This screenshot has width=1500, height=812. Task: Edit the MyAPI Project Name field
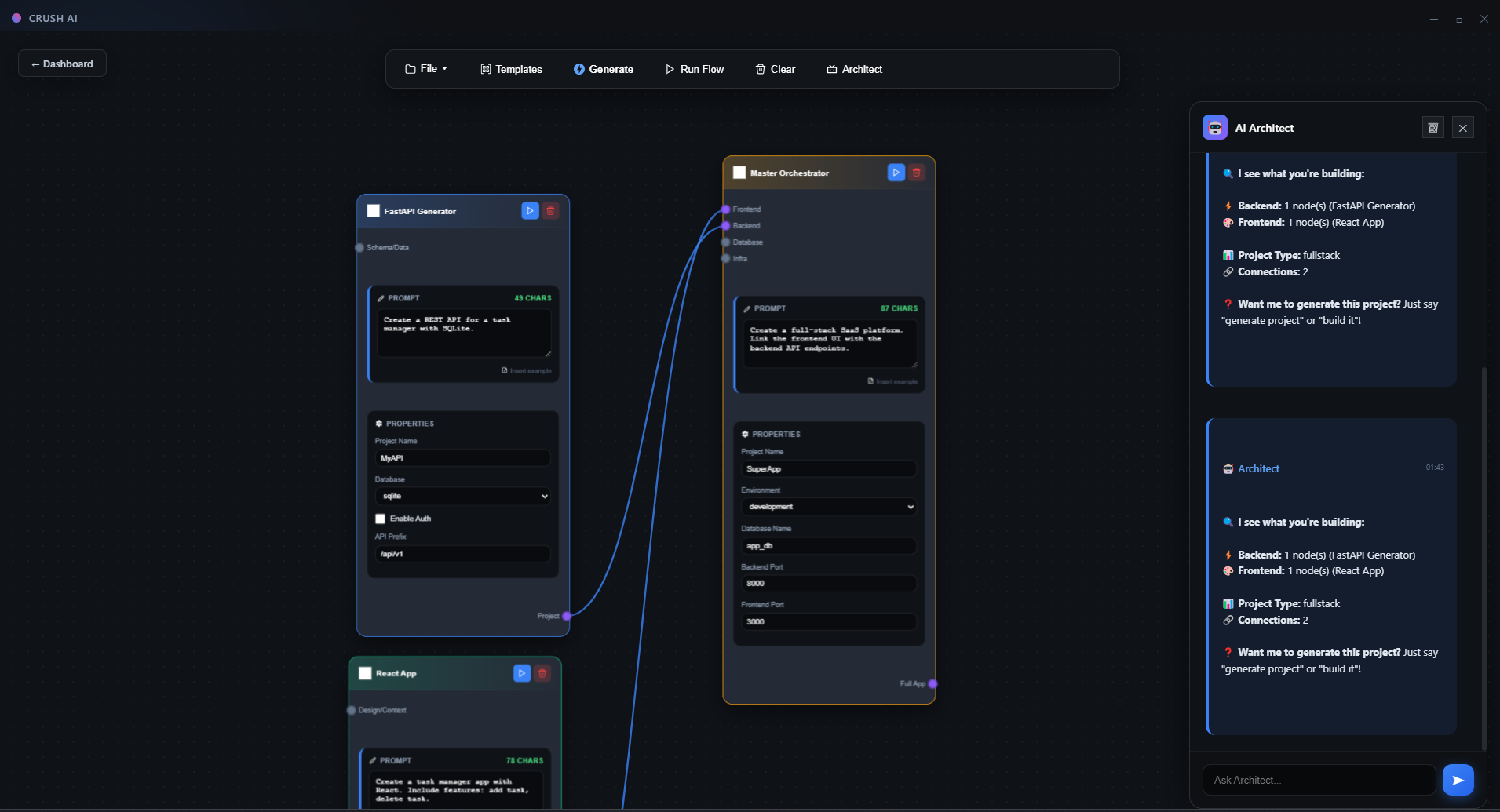(463, 458)
